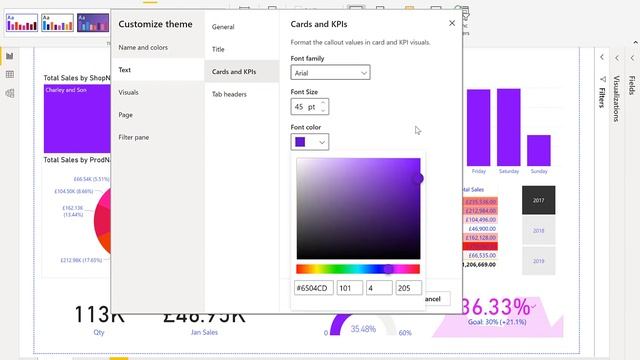
Task: Select the 2017 year slicer button
Action: point(538,200)
